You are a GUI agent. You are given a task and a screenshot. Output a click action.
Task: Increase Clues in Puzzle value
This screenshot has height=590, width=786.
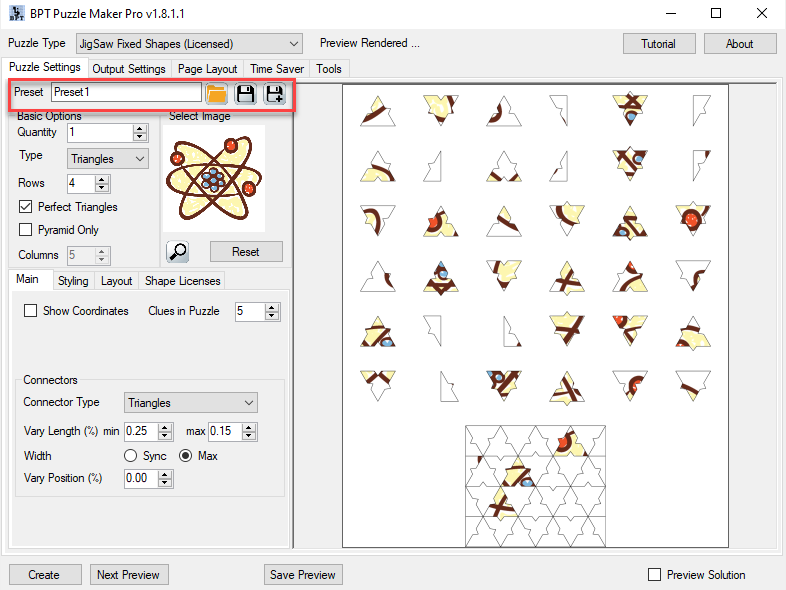[272, 307]
